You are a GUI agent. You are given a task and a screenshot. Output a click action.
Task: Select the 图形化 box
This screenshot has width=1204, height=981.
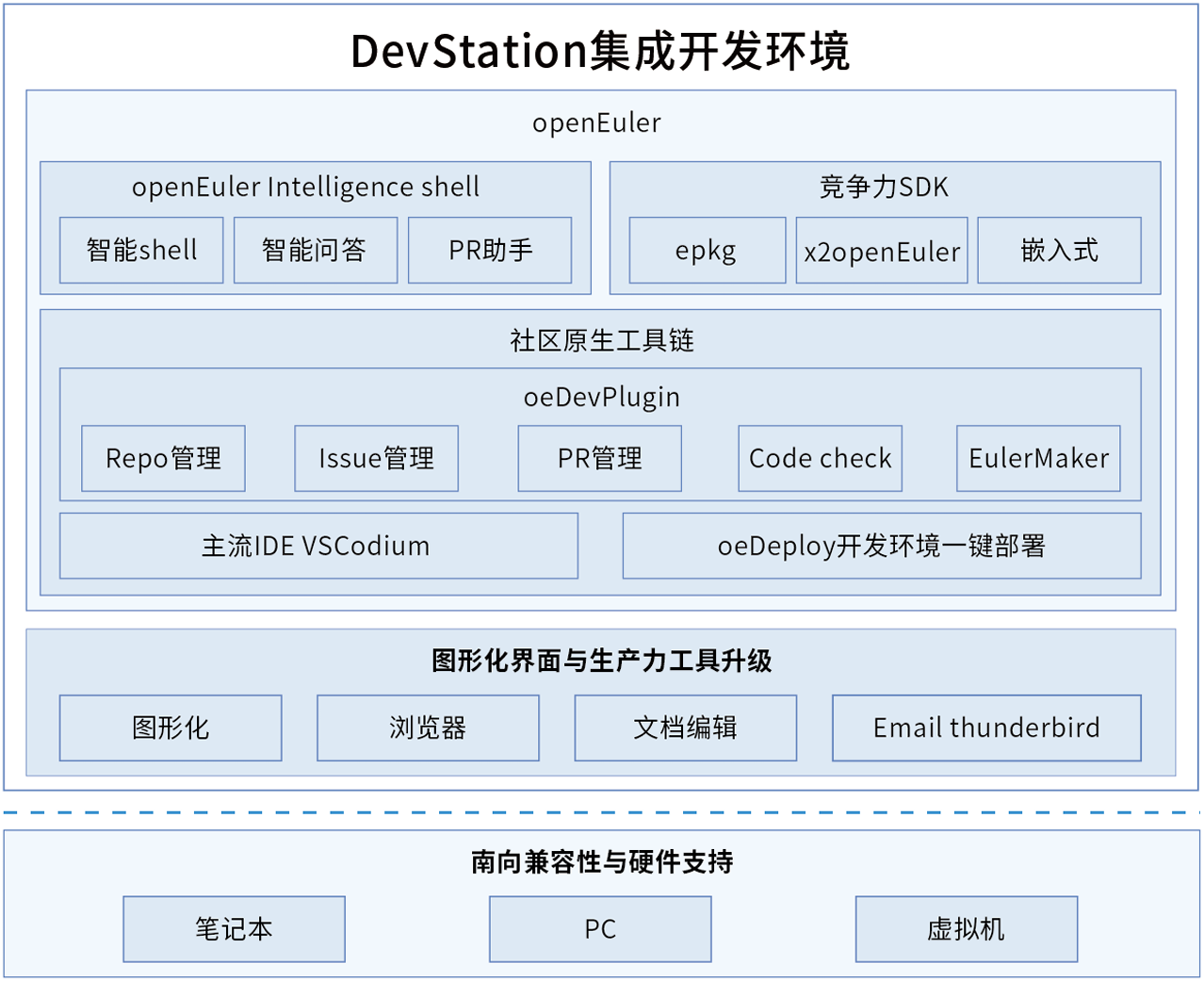point(171,728)
